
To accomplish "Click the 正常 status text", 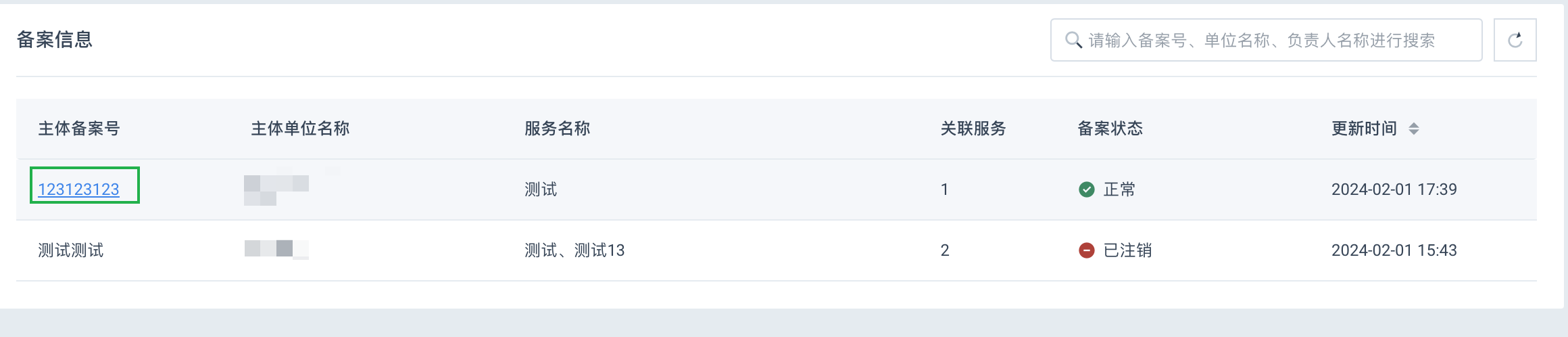I will (1119, 189).
